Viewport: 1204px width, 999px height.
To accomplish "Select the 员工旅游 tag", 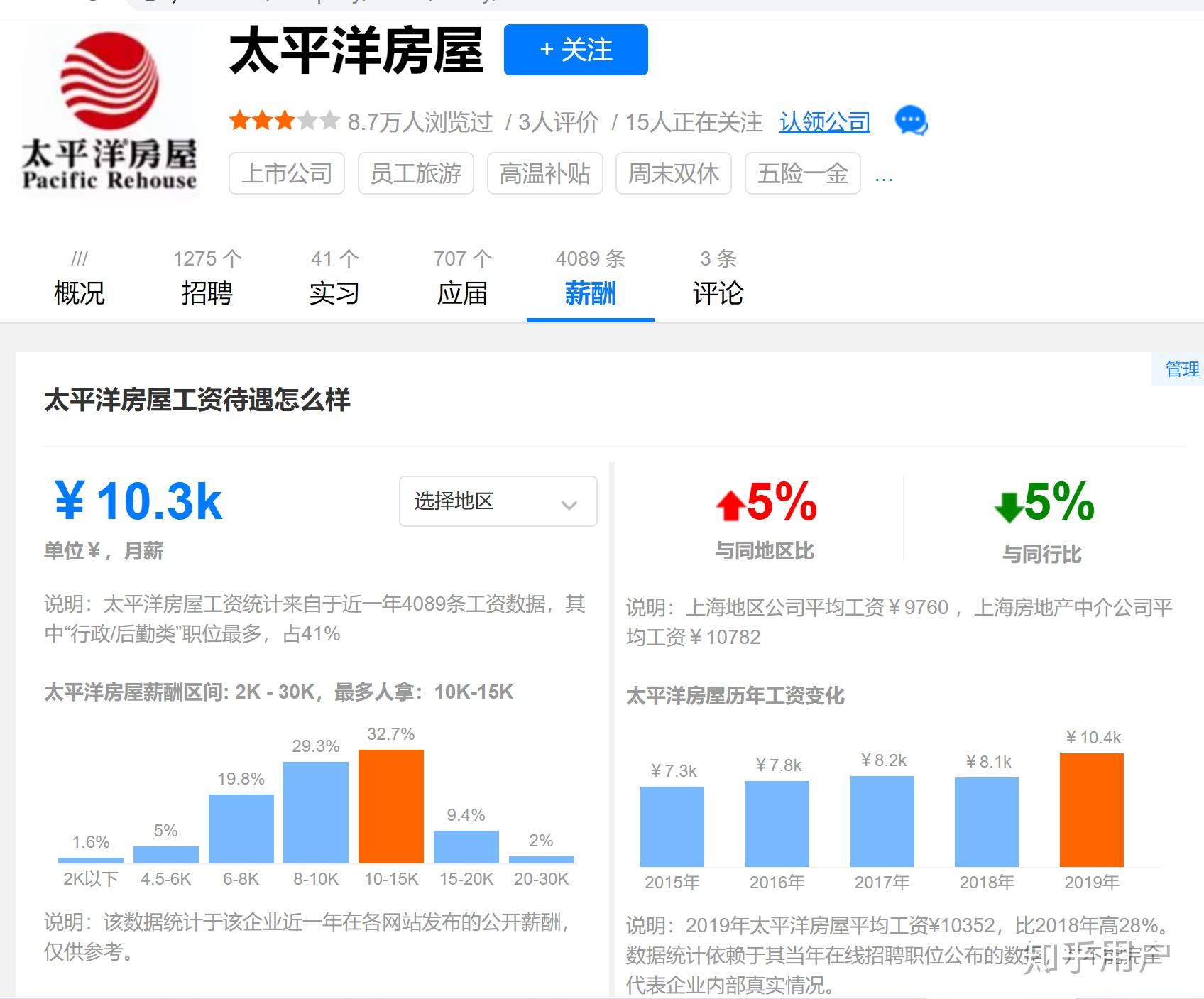I will 416,173.
